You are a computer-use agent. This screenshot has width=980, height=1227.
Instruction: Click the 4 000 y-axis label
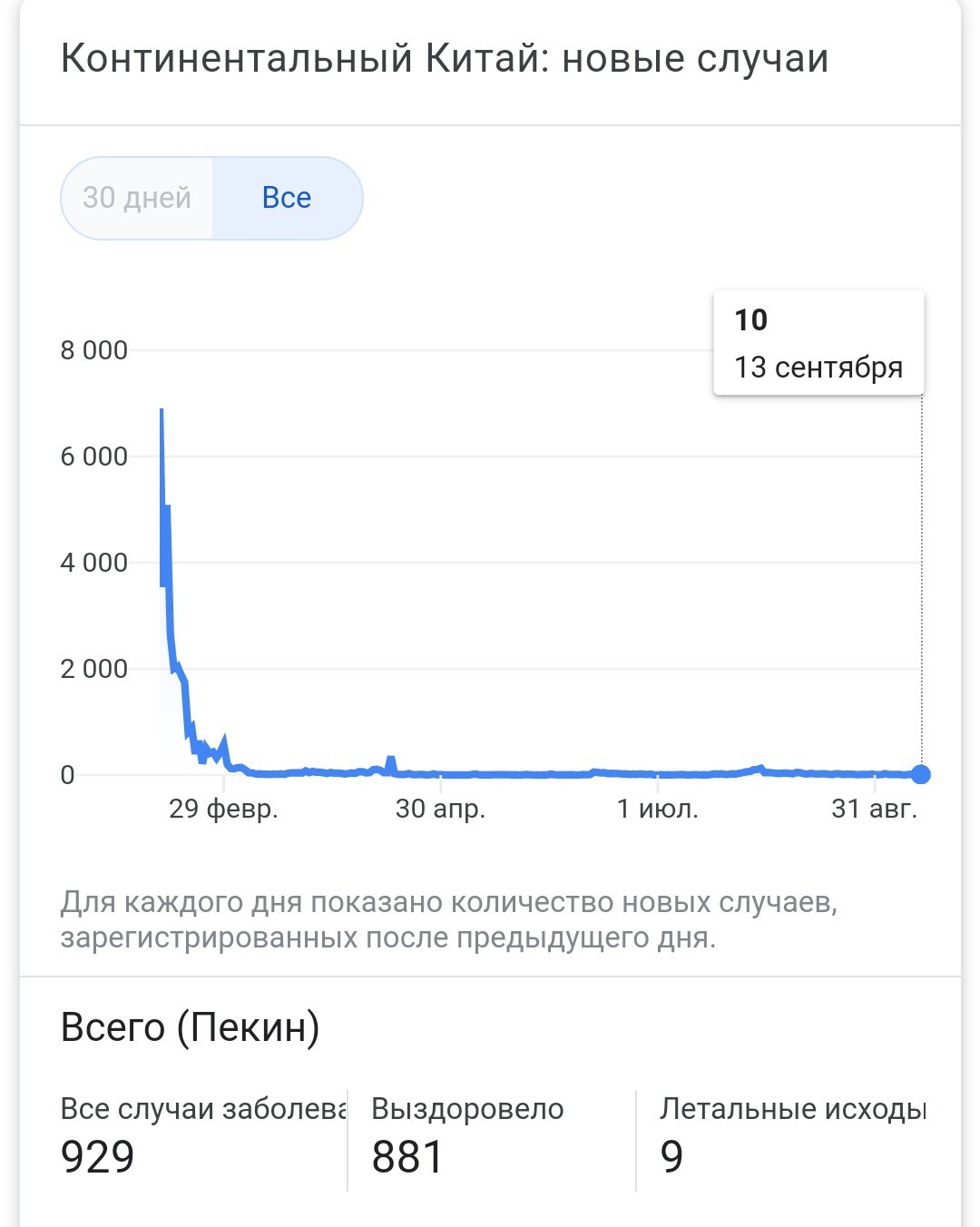pyautogui.click(x=93, y=563)
